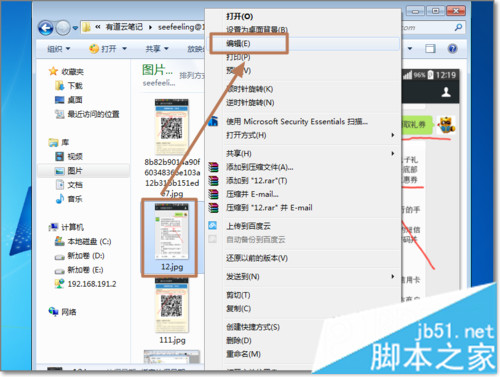Open the 组织 toolbar dropdown
Screen dimensions: 500x377
click(59, 49)
